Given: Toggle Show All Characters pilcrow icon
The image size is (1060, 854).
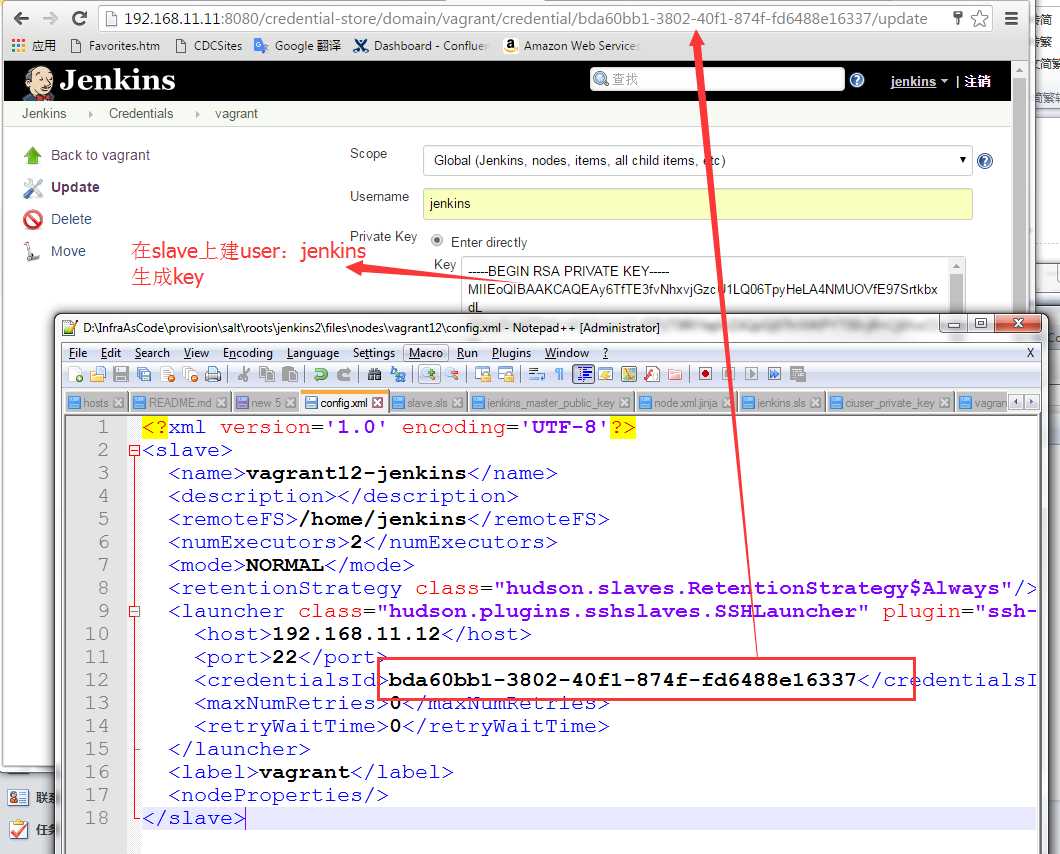Looking at the screenshot, I should click(x=559, y=375).
